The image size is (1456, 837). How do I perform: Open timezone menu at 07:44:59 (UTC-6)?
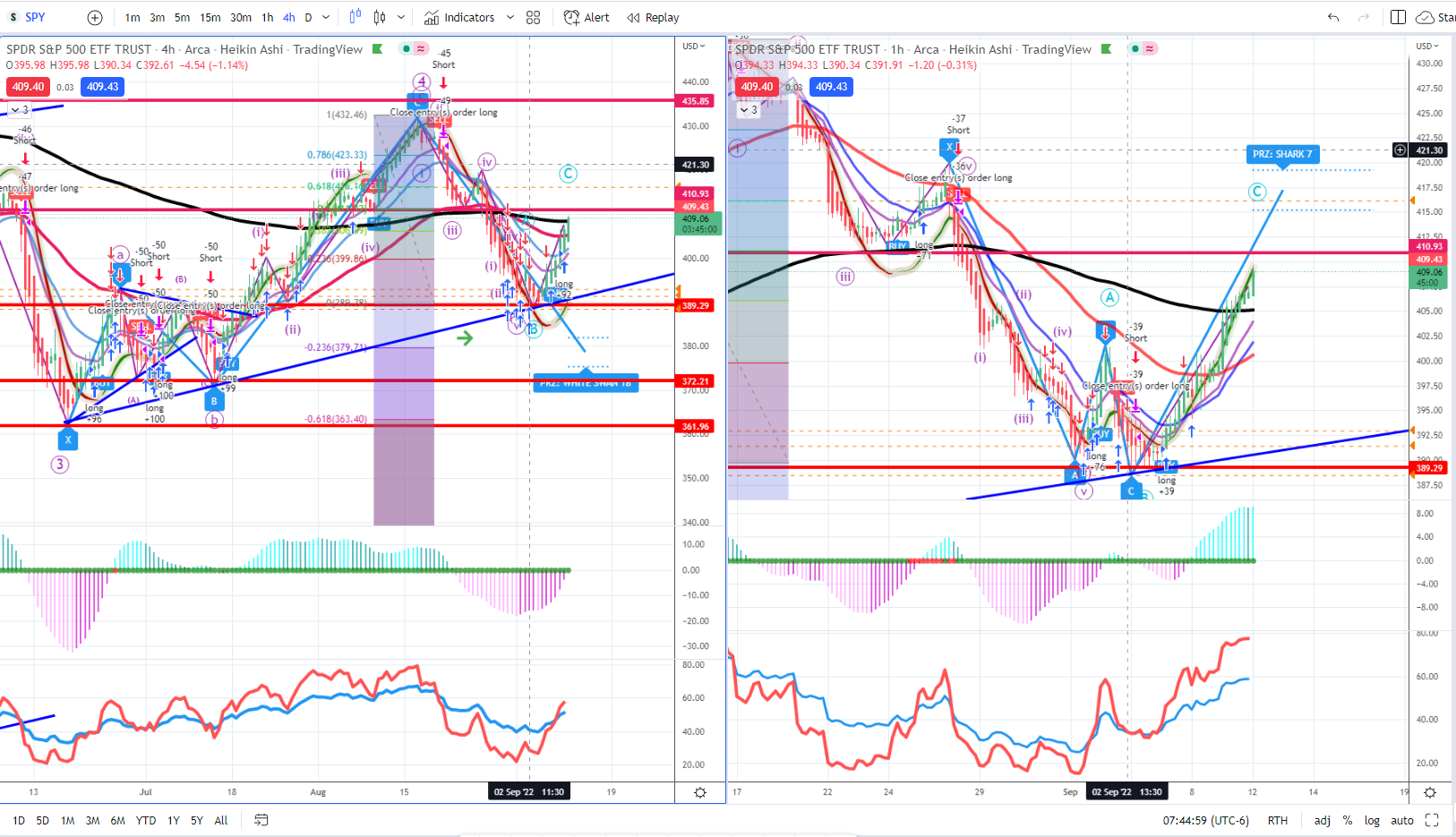1205,820
